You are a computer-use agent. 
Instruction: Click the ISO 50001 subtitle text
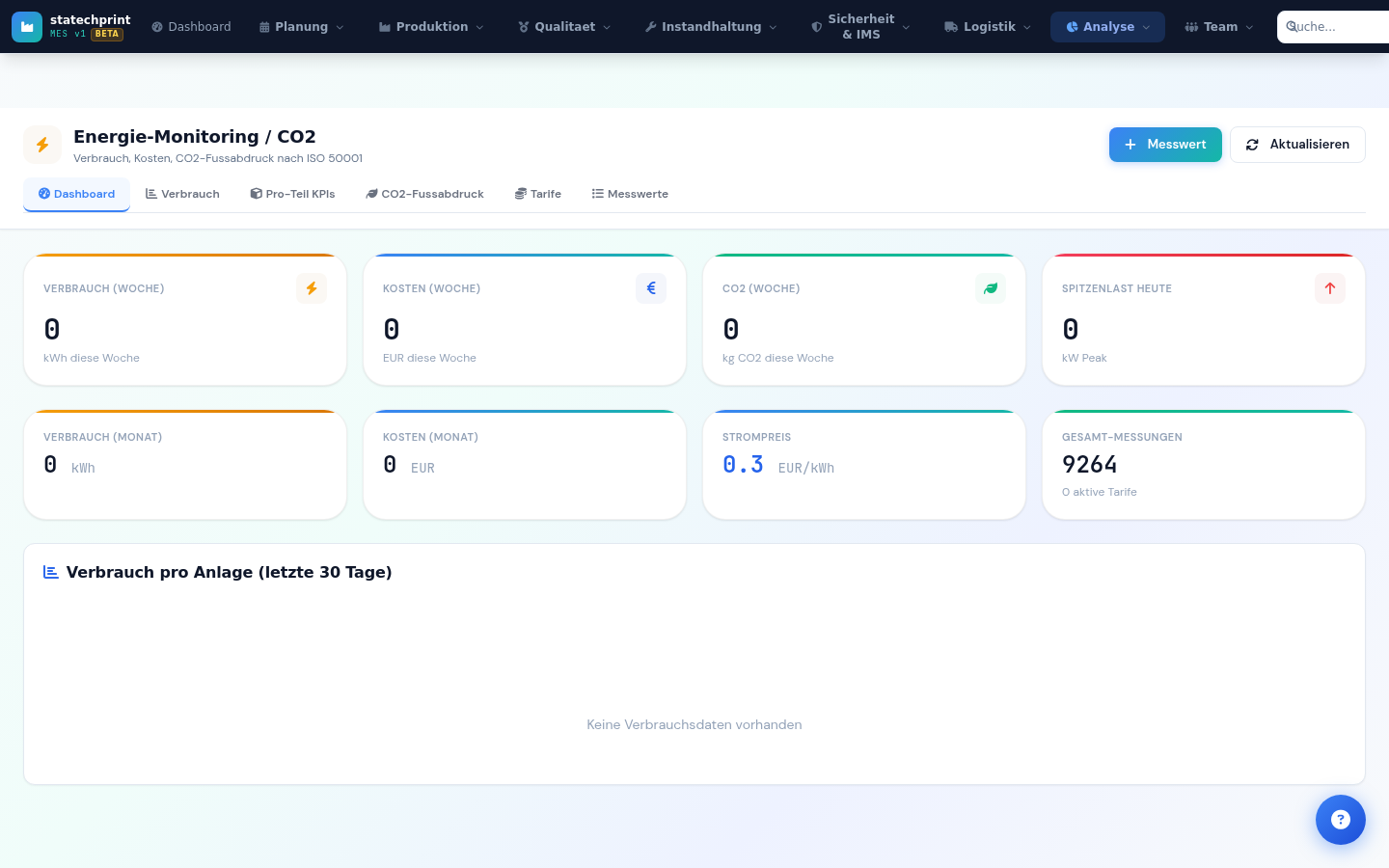[218, 158]
